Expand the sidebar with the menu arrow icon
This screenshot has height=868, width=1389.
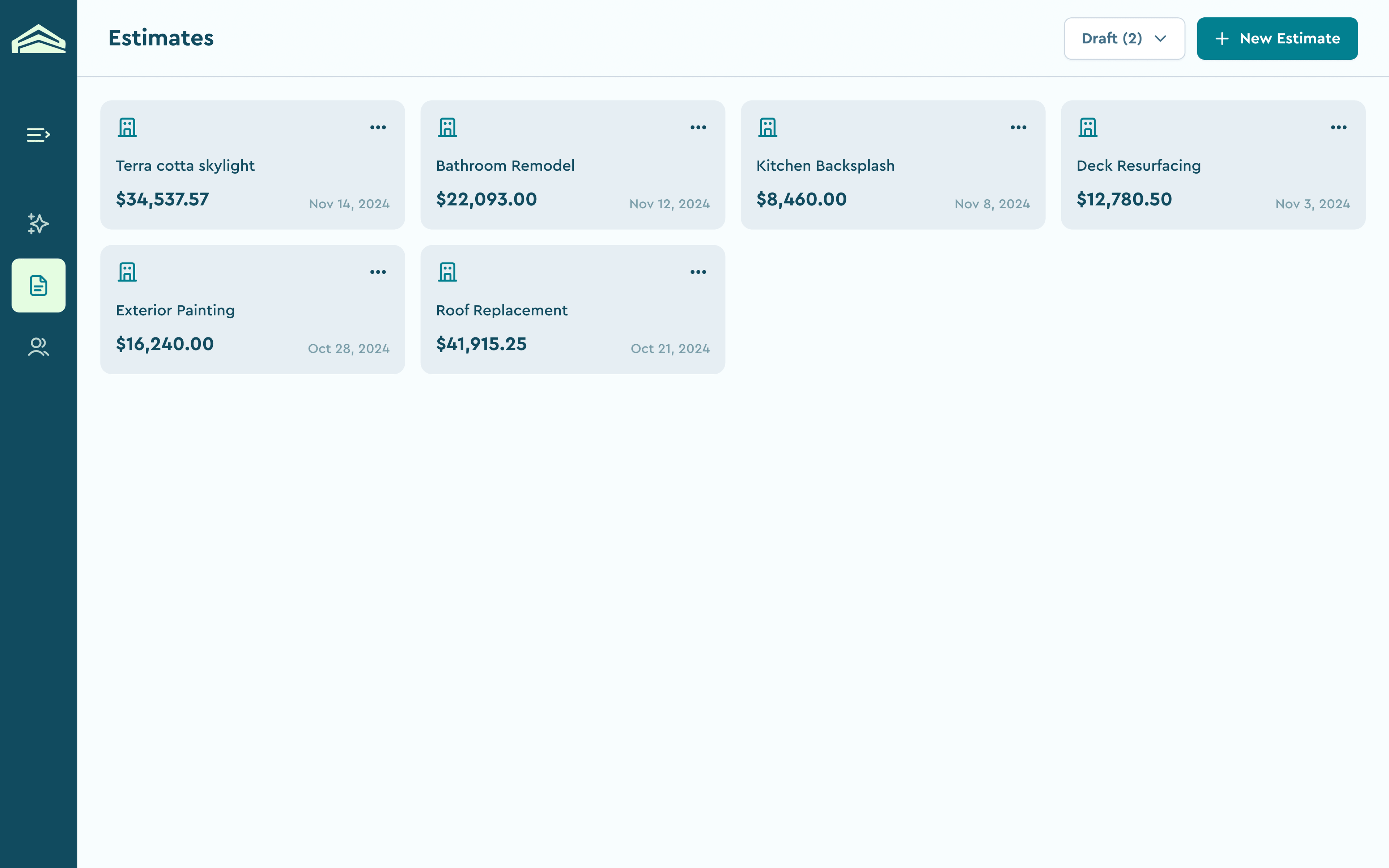pyautogui.click(x=38, y=135)
